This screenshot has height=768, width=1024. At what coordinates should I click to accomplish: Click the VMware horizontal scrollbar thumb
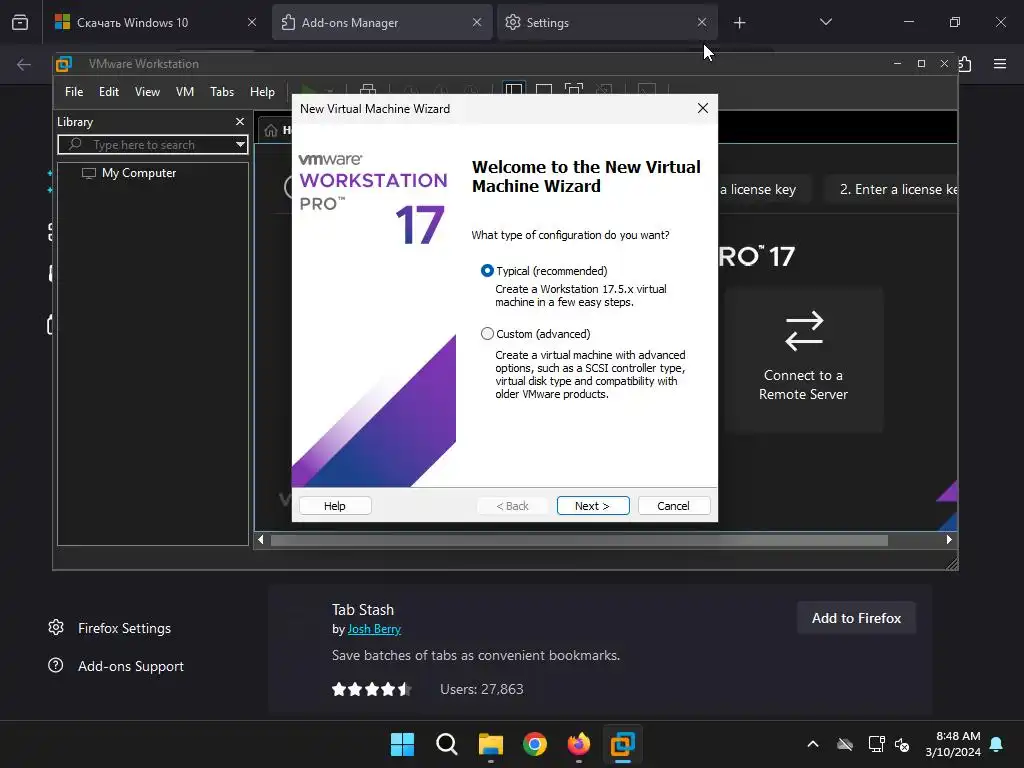pyautogui.click(x=579, y=540)
